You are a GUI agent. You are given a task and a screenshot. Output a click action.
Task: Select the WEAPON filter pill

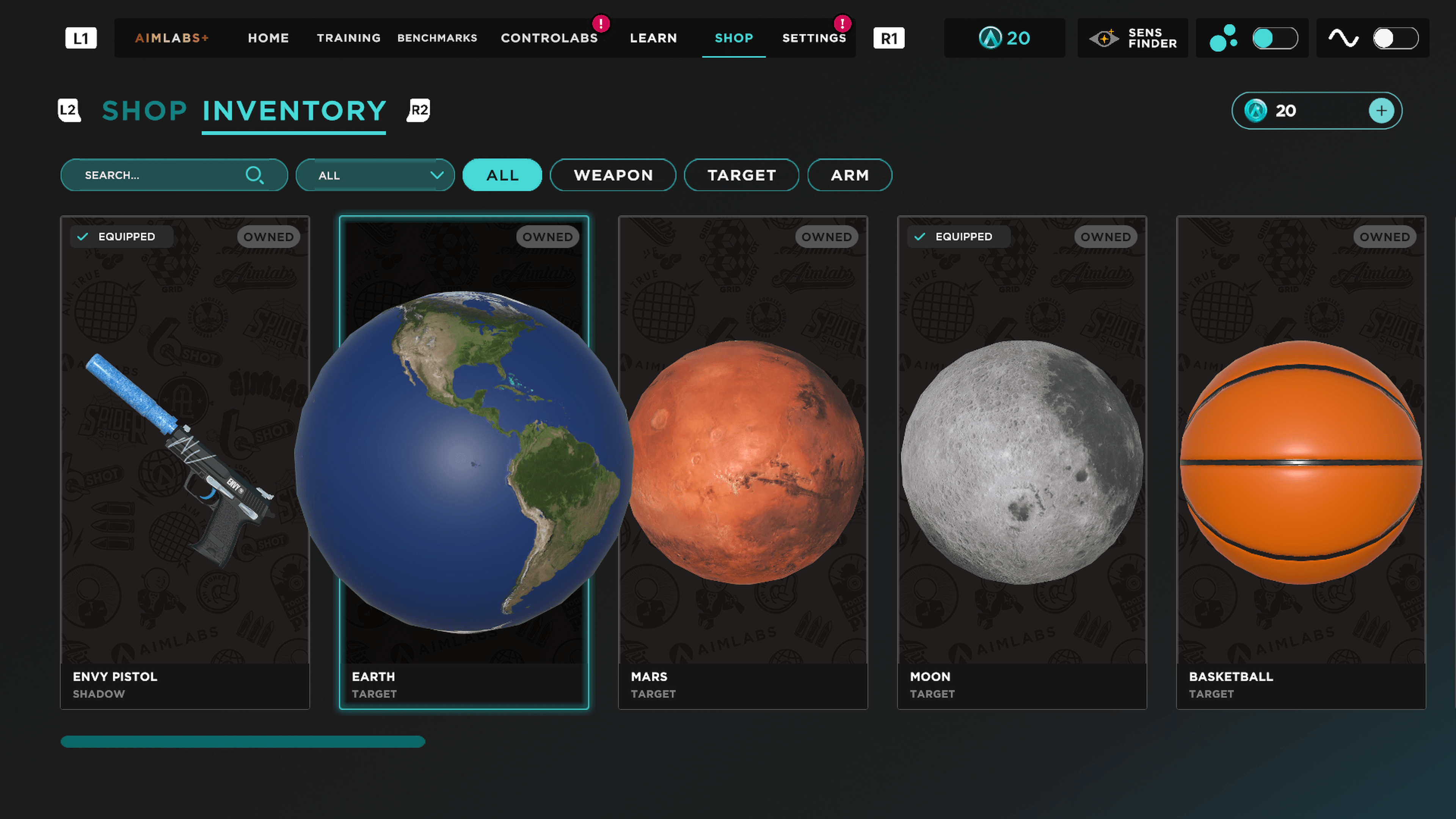[x=613, y=175]
